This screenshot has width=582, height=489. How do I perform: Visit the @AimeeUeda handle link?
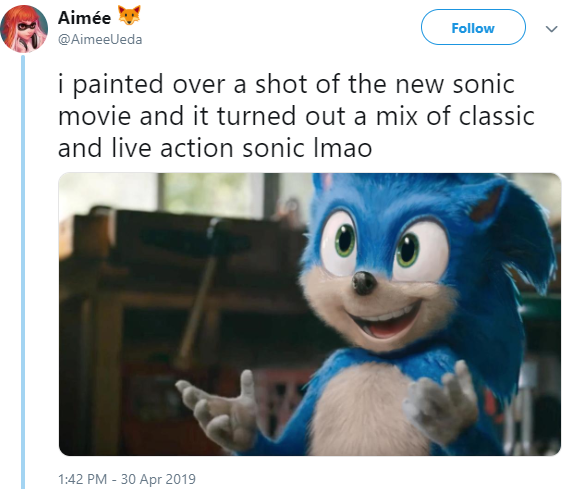pyautogui.click(x=100, y=39)
